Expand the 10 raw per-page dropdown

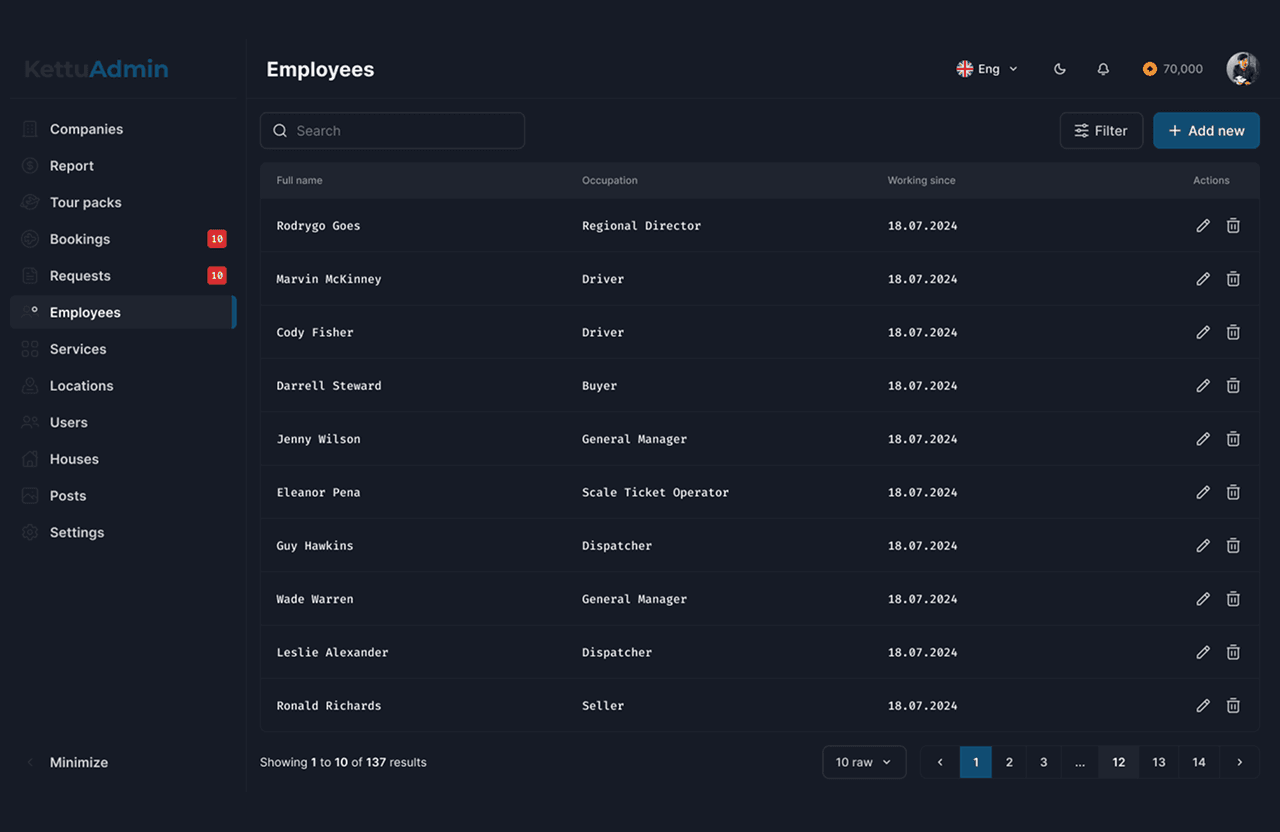(864, 762)
